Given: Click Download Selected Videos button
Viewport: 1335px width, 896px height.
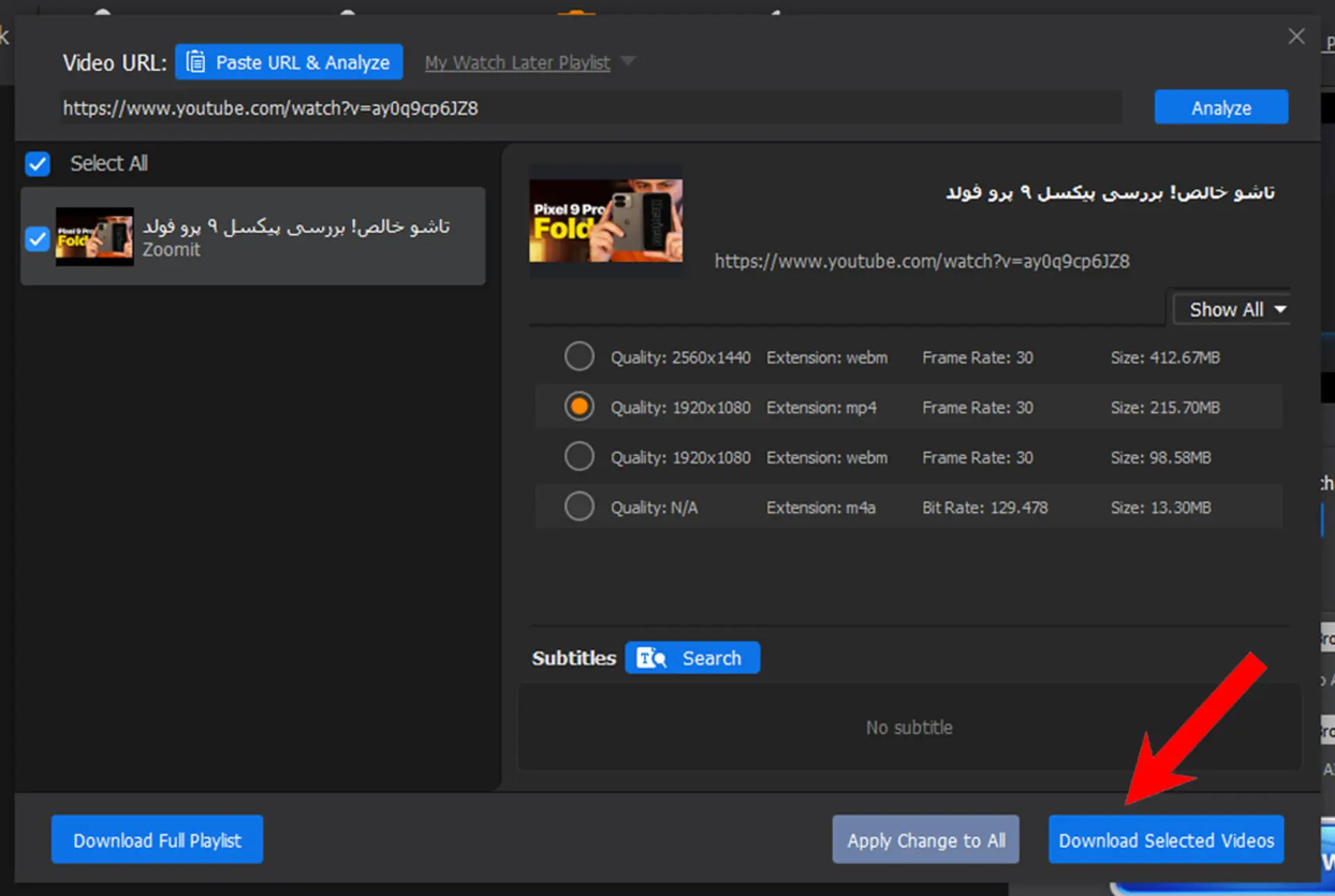Looking at the screenshot, I should [x=1166, y=840].
